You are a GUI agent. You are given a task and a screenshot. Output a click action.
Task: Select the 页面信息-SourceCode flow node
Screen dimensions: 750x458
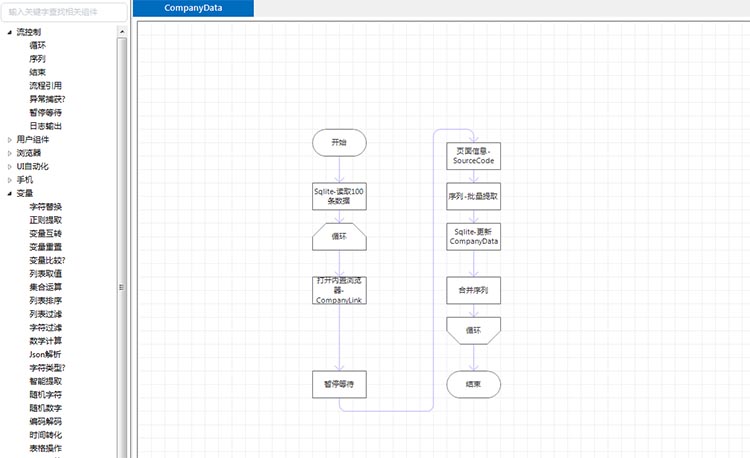tap(474, 156)
